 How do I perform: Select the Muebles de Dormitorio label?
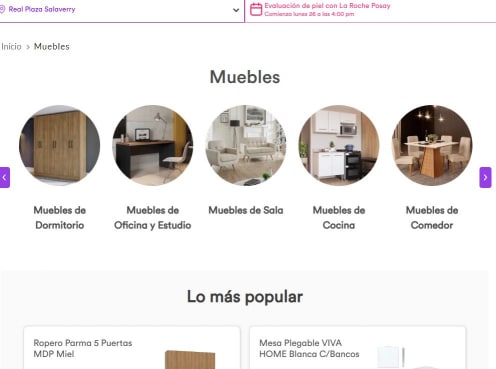(60, 218)
